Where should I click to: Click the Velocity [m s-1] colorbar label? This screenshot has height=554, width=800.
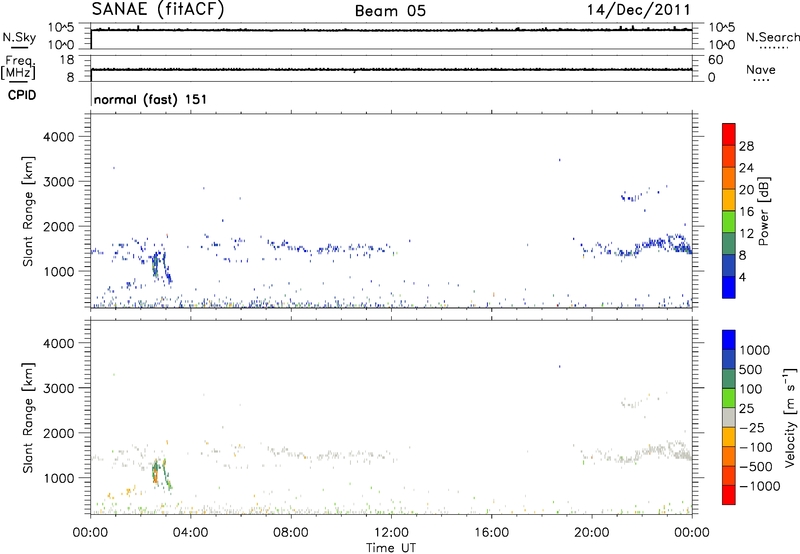click(790, 417)
